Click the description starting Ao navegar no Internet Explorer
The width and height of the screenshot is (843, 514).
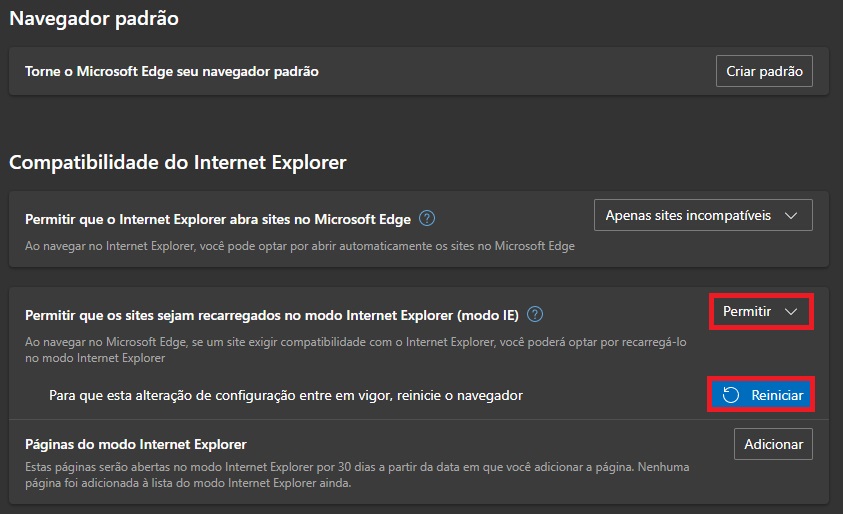pos(299,245)
